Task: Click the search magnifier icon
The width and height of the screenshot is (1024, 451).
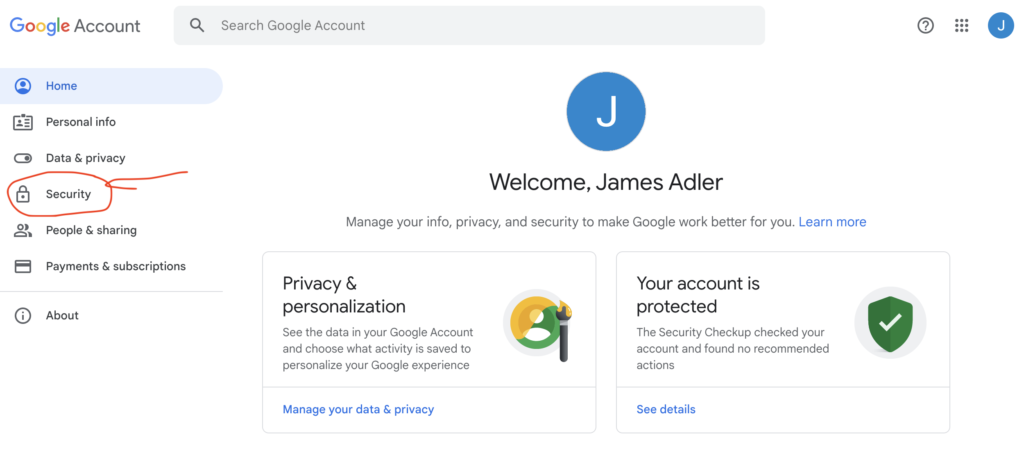Action: pos(197,25)
